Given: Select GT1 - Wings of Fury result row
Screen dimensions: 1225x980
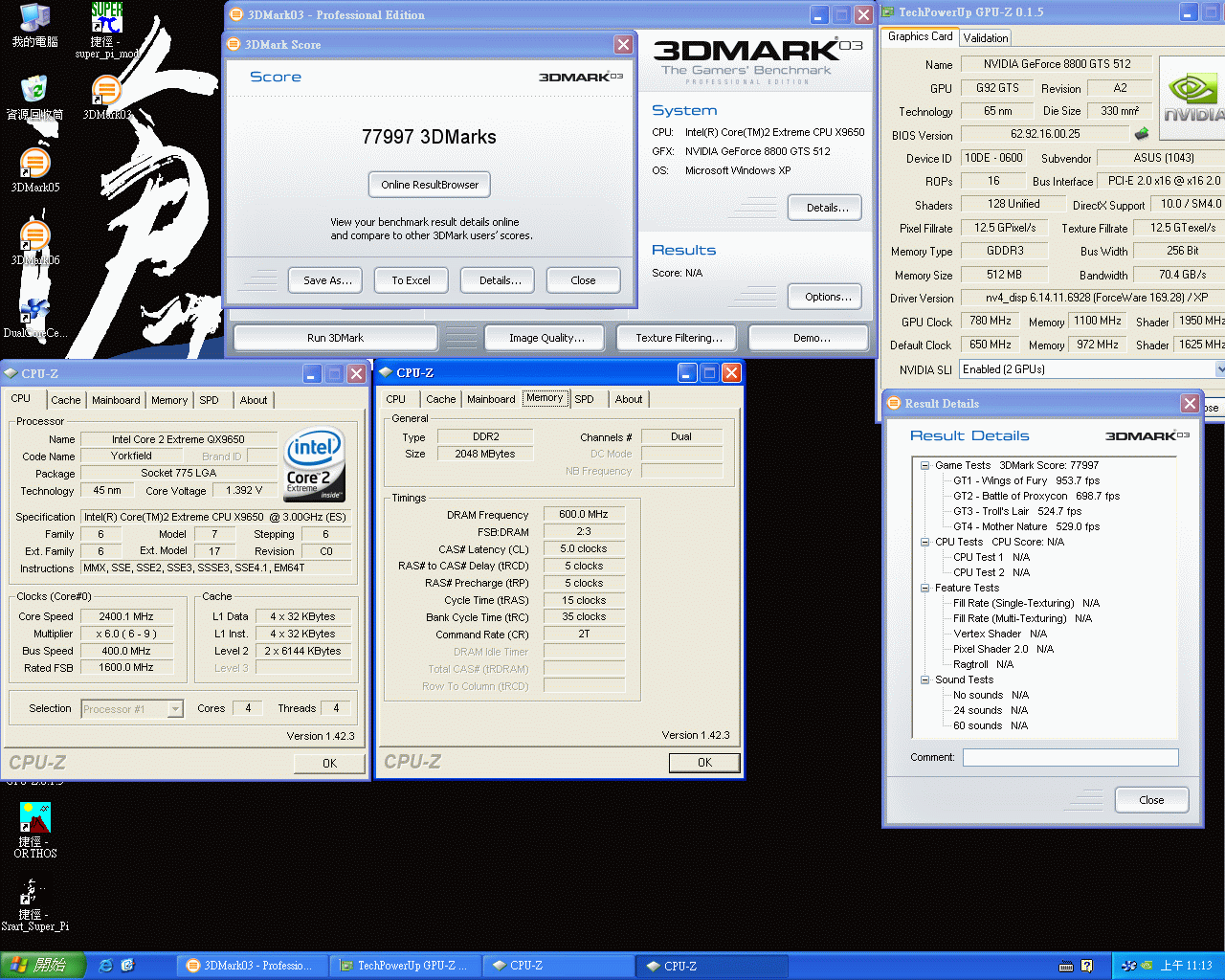Looking at the screenshot, I should point(1026,480).
